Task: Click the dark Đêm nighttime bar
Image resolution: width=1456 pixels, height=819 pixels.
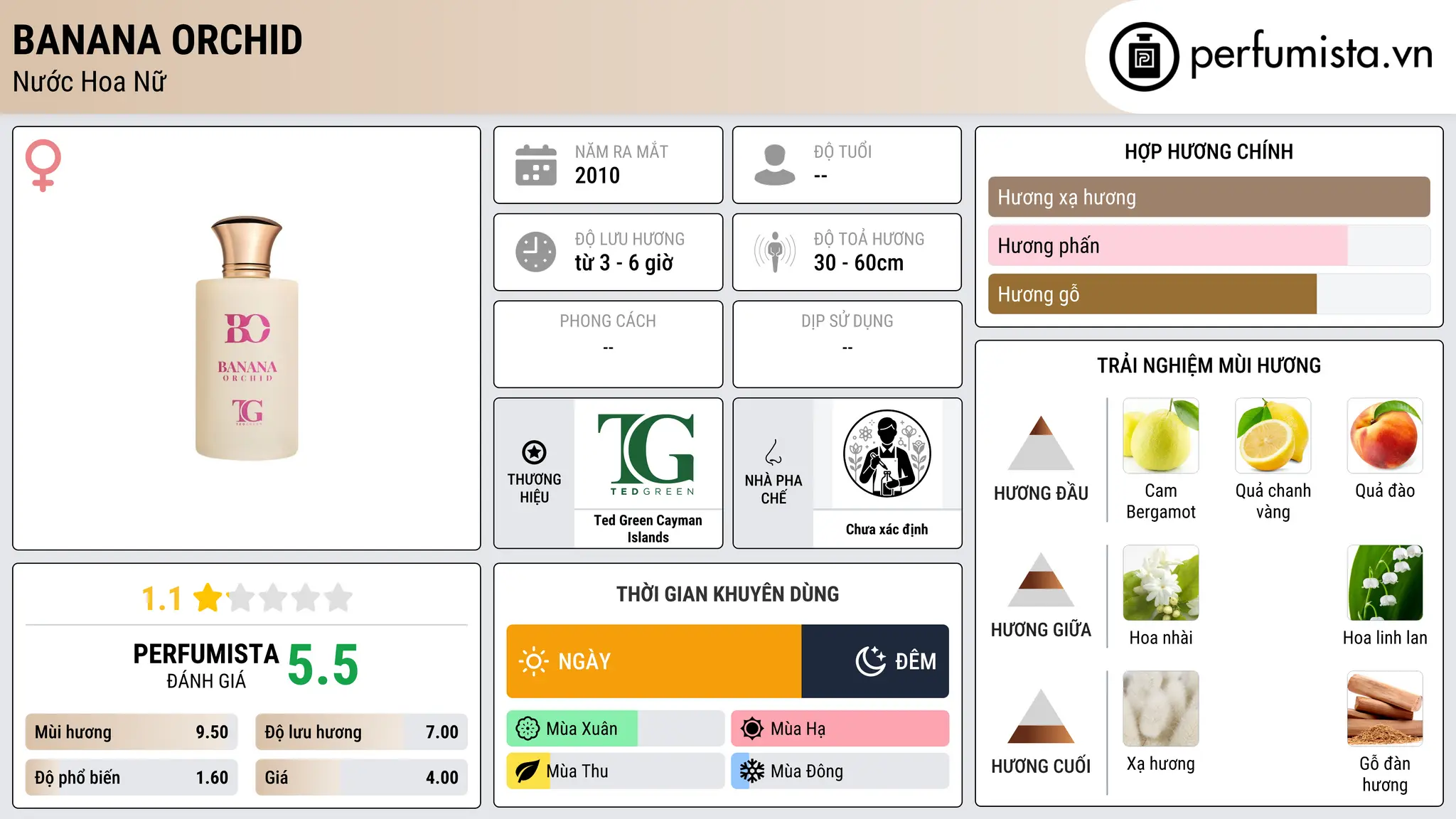Action: pos(875,661)
